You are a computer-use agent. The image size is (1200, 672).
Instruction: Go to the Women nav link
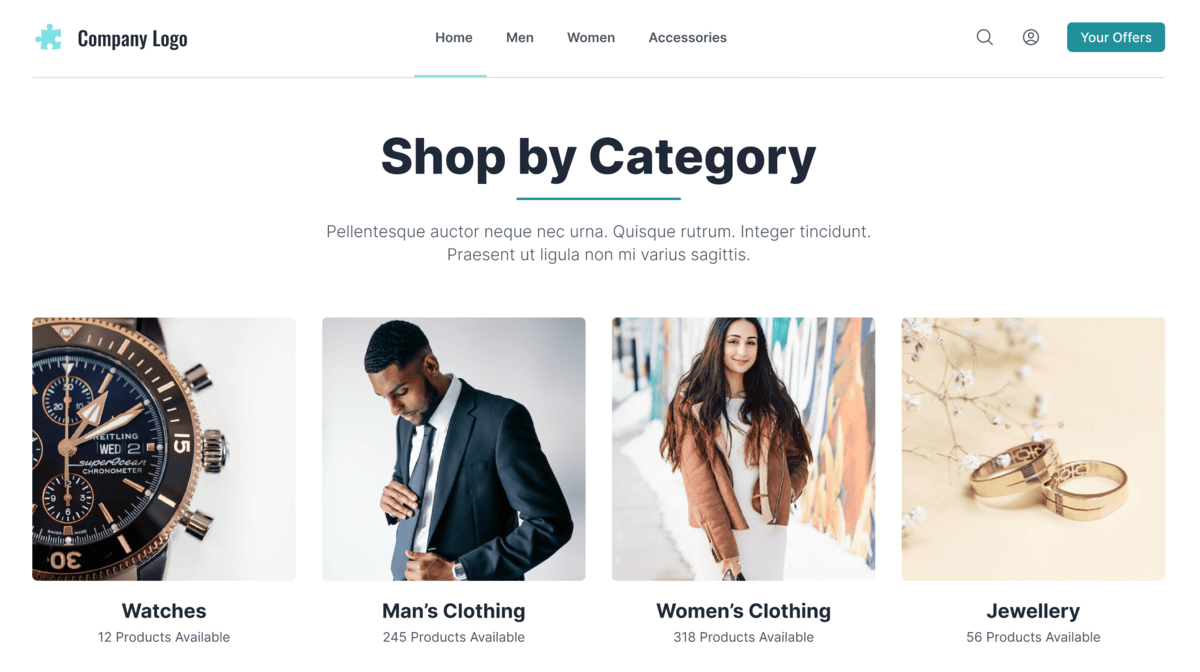click(590, 37)
